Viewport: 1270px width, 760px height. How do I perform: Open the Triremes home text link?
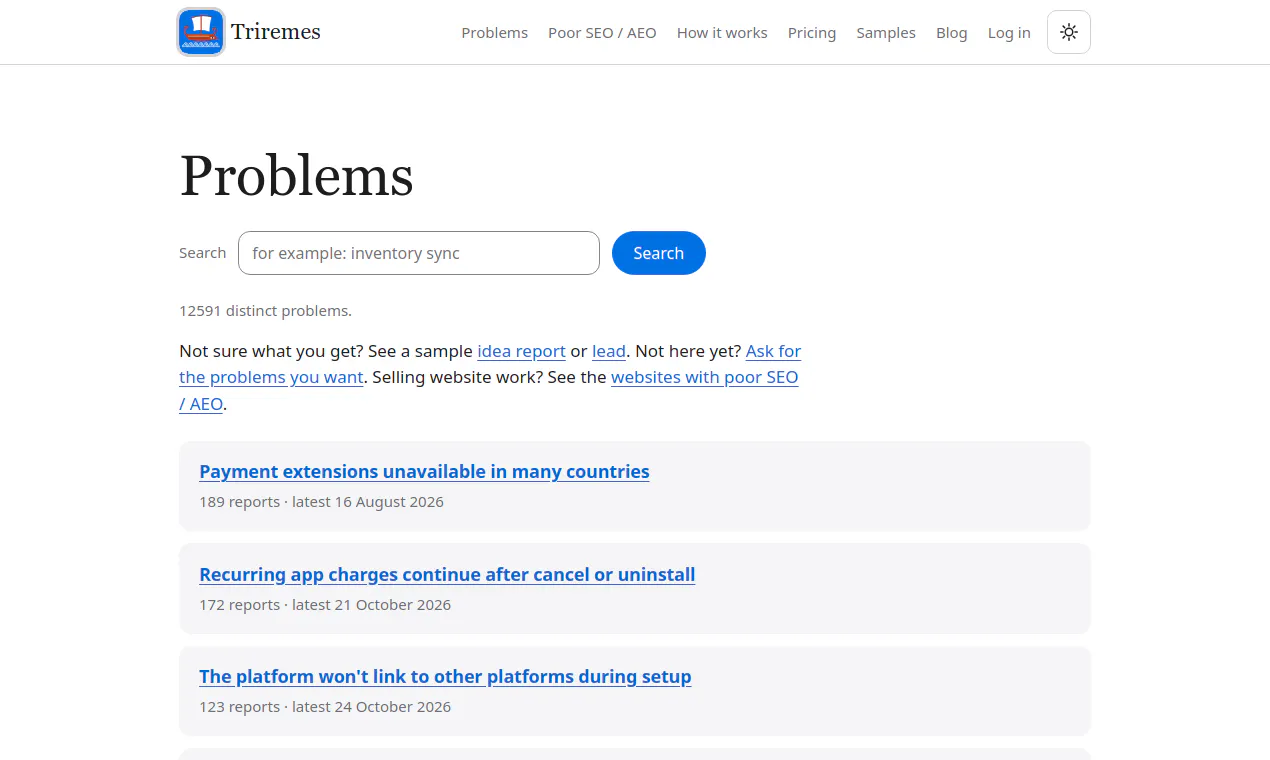coord(276,32)
